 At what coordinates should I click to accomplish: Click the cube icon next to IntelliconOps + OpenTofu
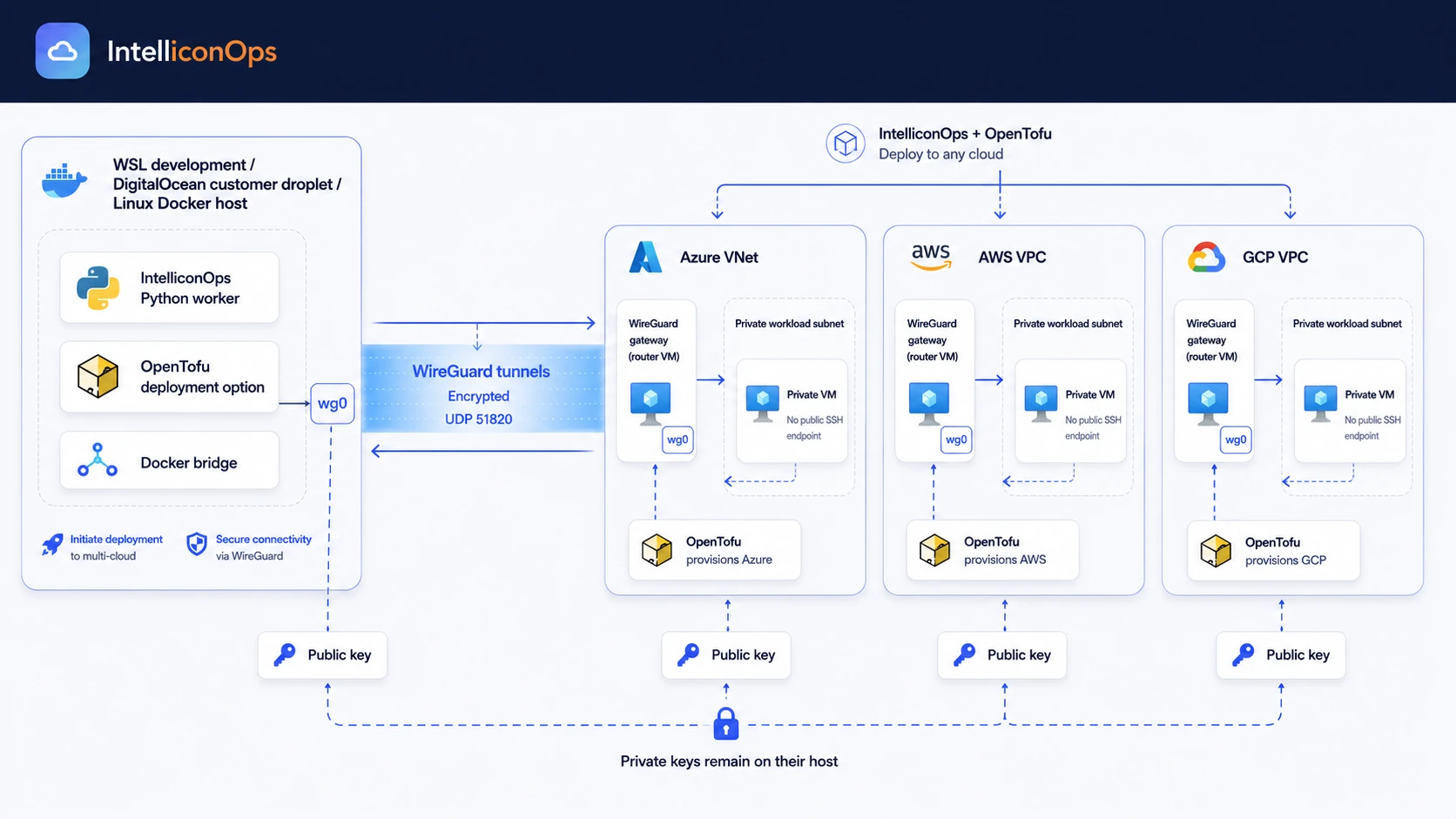pos(845,144)
